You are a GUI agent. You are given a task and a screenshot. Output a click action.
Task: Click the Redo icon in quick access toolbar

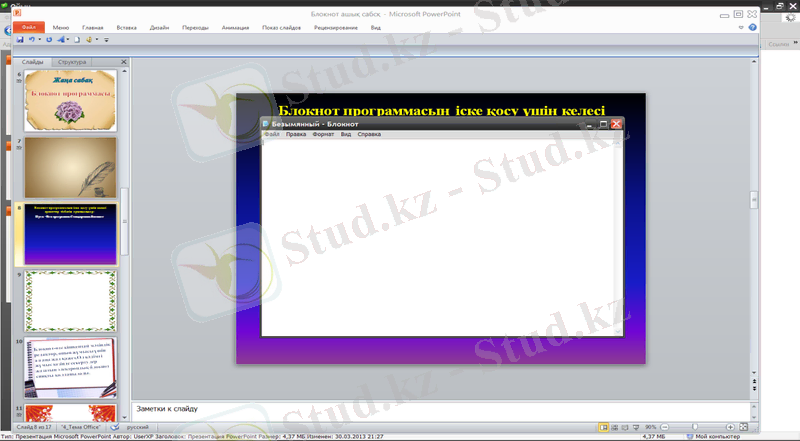click(x=49, y=40)
